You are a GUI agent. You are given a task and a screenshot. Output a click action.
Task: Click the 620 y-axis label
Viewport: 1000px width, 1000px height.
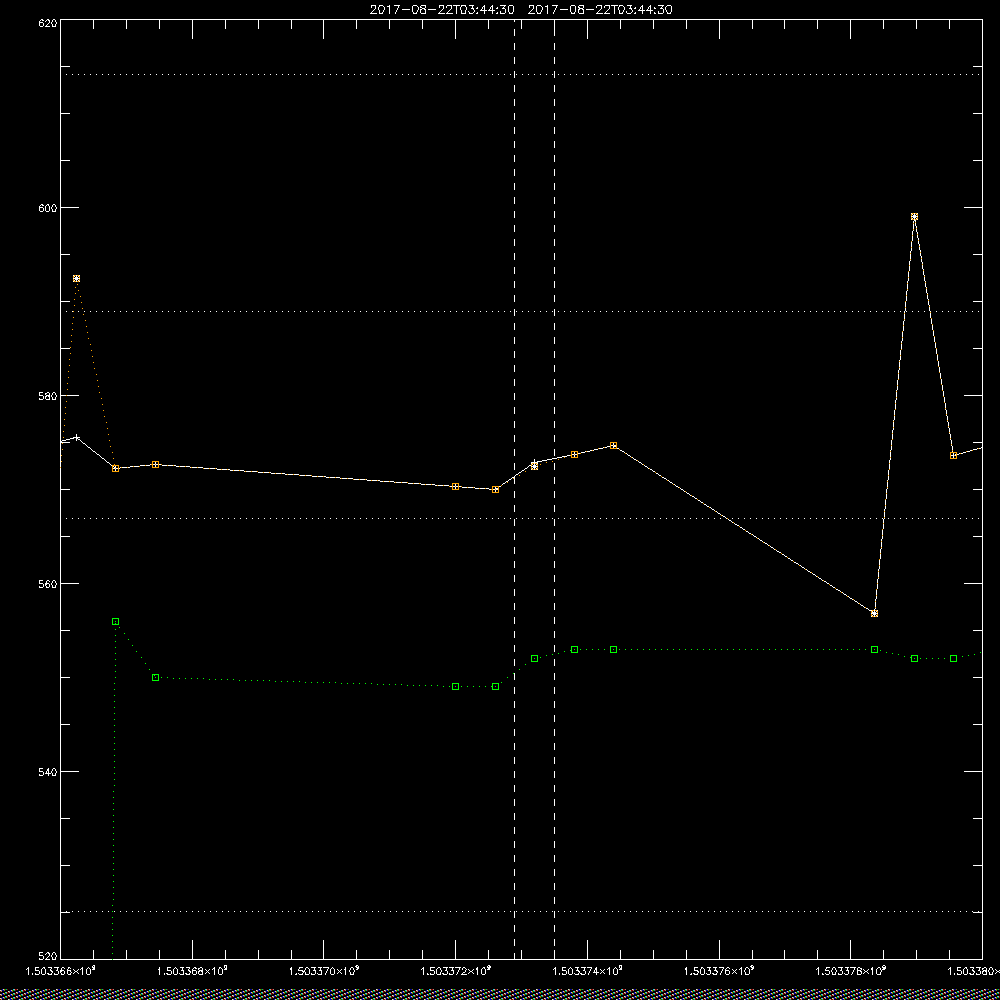pyautogui.click(x=48, y=22)
